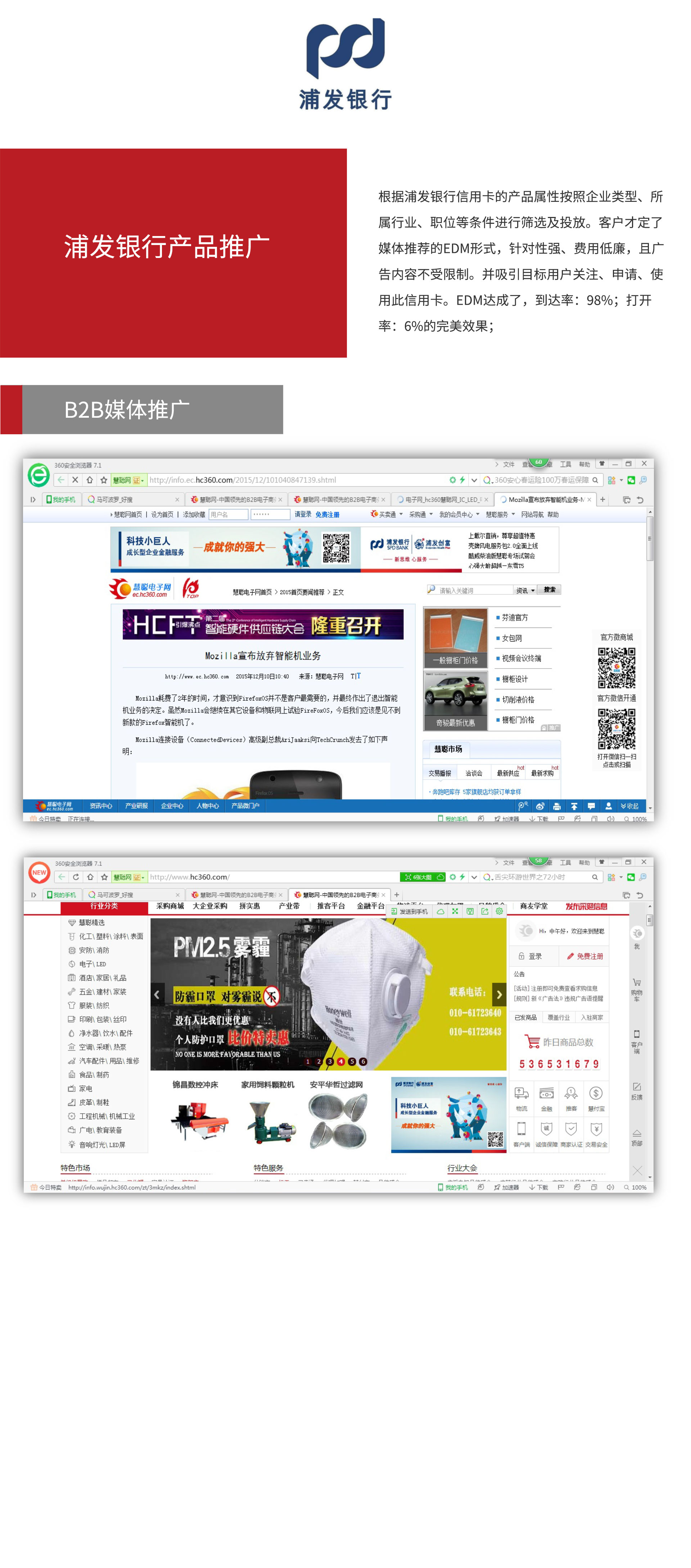This screenshot has height=1568, width=691.
Task: Toggle sound icon in homepage browser status bar
Action: tap(610, 1187)
